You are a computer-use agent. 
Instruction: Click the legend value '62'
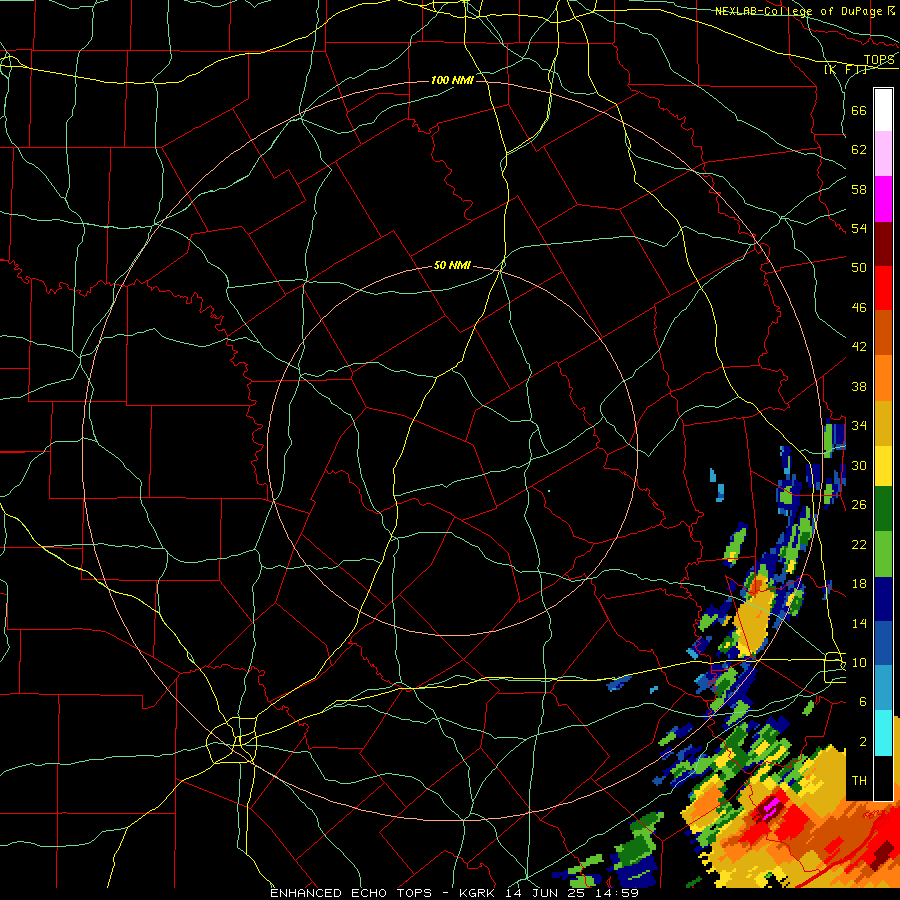(x=859, y=150)
